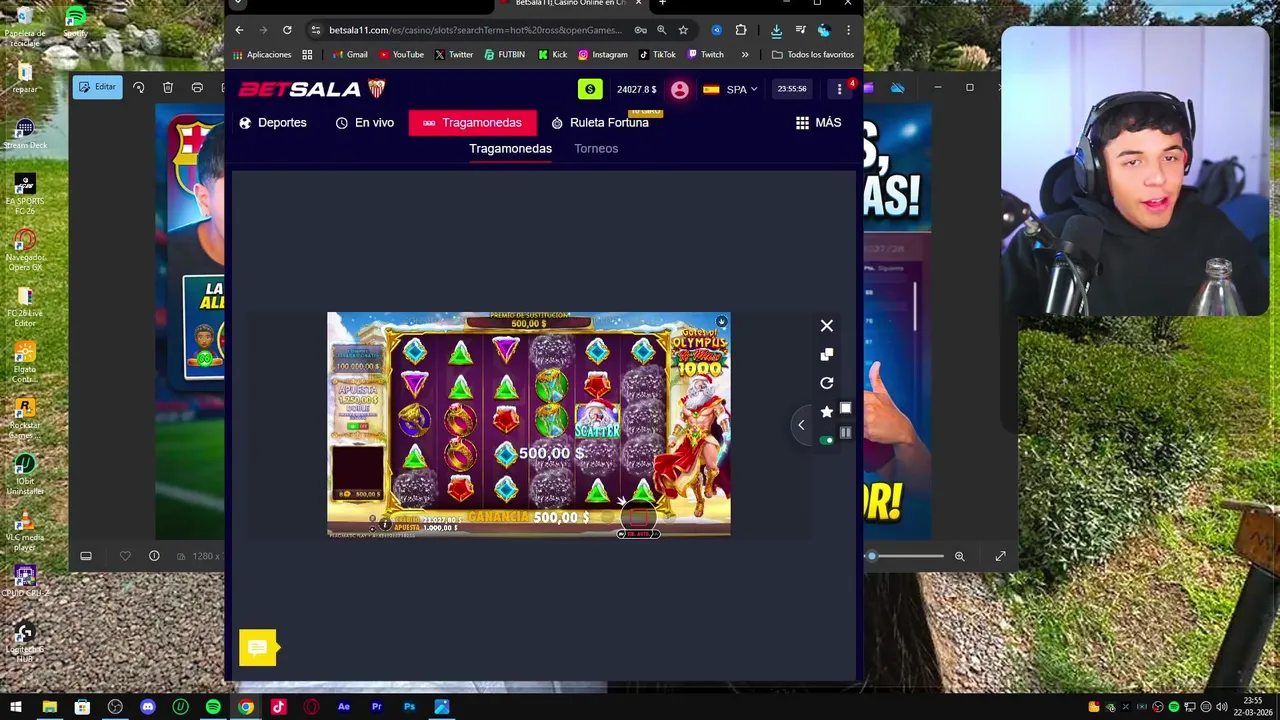Add game to favorites with star icon
Screen dimensions: 1280x720
(827, 411)
